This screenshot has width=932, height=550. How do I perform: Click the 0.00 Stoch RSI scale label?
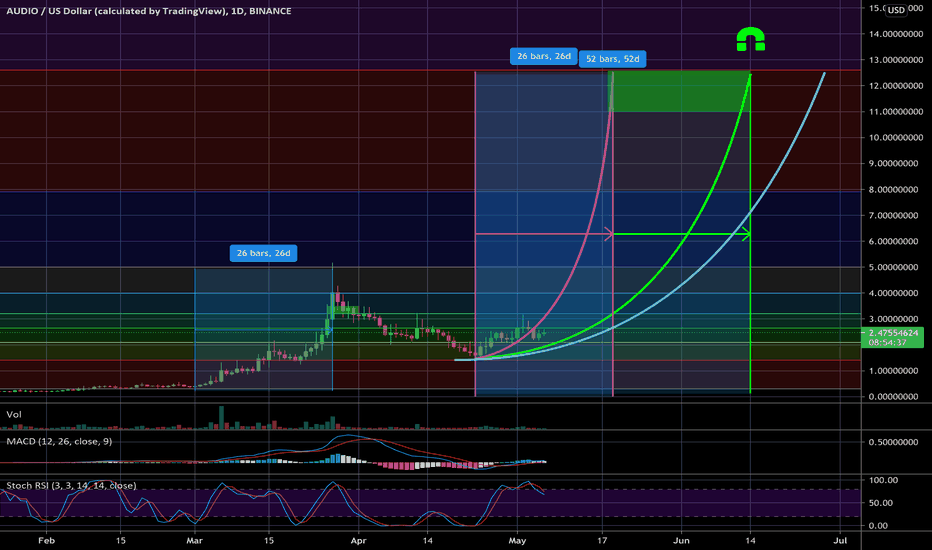(879, 526)
